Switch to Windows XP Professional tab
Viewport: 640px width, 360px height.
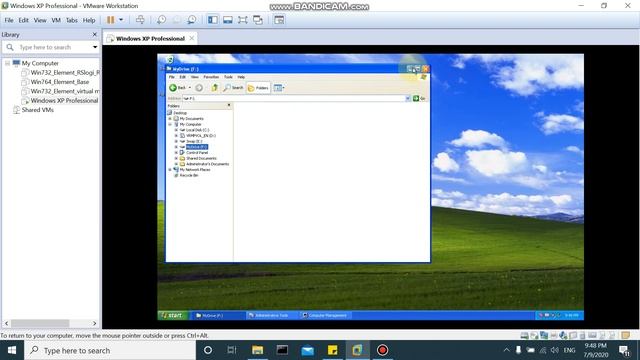tap(150, 39)
